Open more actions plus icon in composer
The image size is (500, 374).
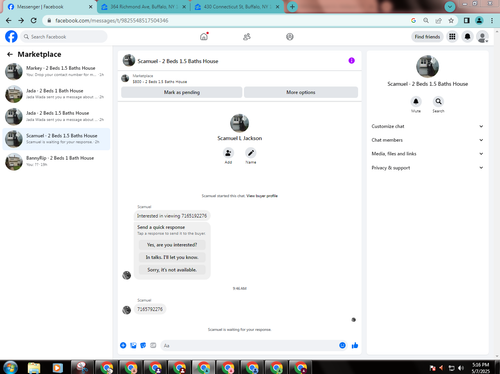pyautogui.click(x=123, y=345)
